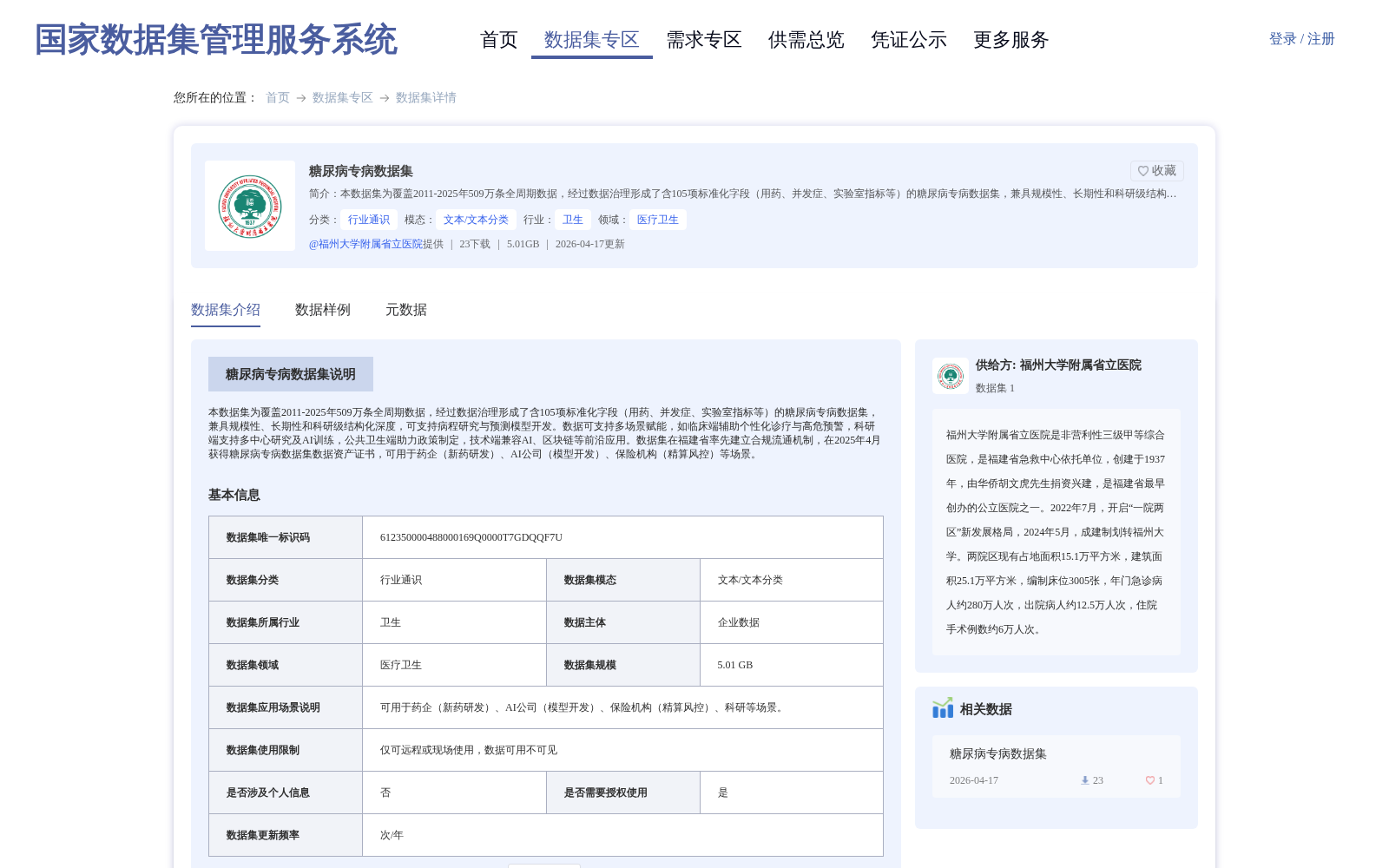Click the heart icon on the 收藏 button
The width and height of the screenshot is (1389, 868).
pyautogui.click(x=1143, y=171)
